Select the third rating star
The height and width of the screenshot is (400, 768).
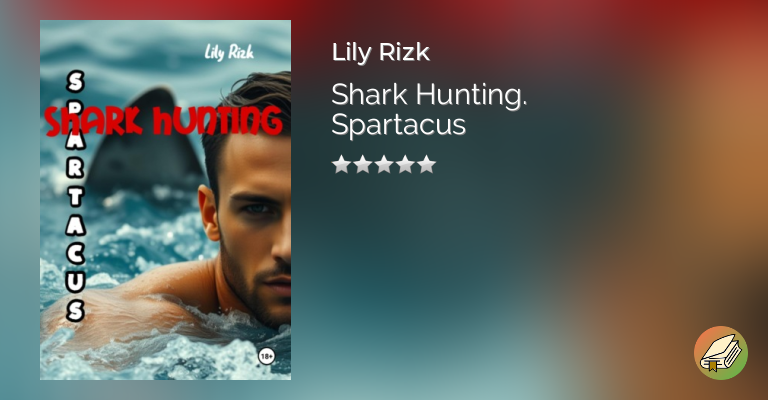[384, 165]
